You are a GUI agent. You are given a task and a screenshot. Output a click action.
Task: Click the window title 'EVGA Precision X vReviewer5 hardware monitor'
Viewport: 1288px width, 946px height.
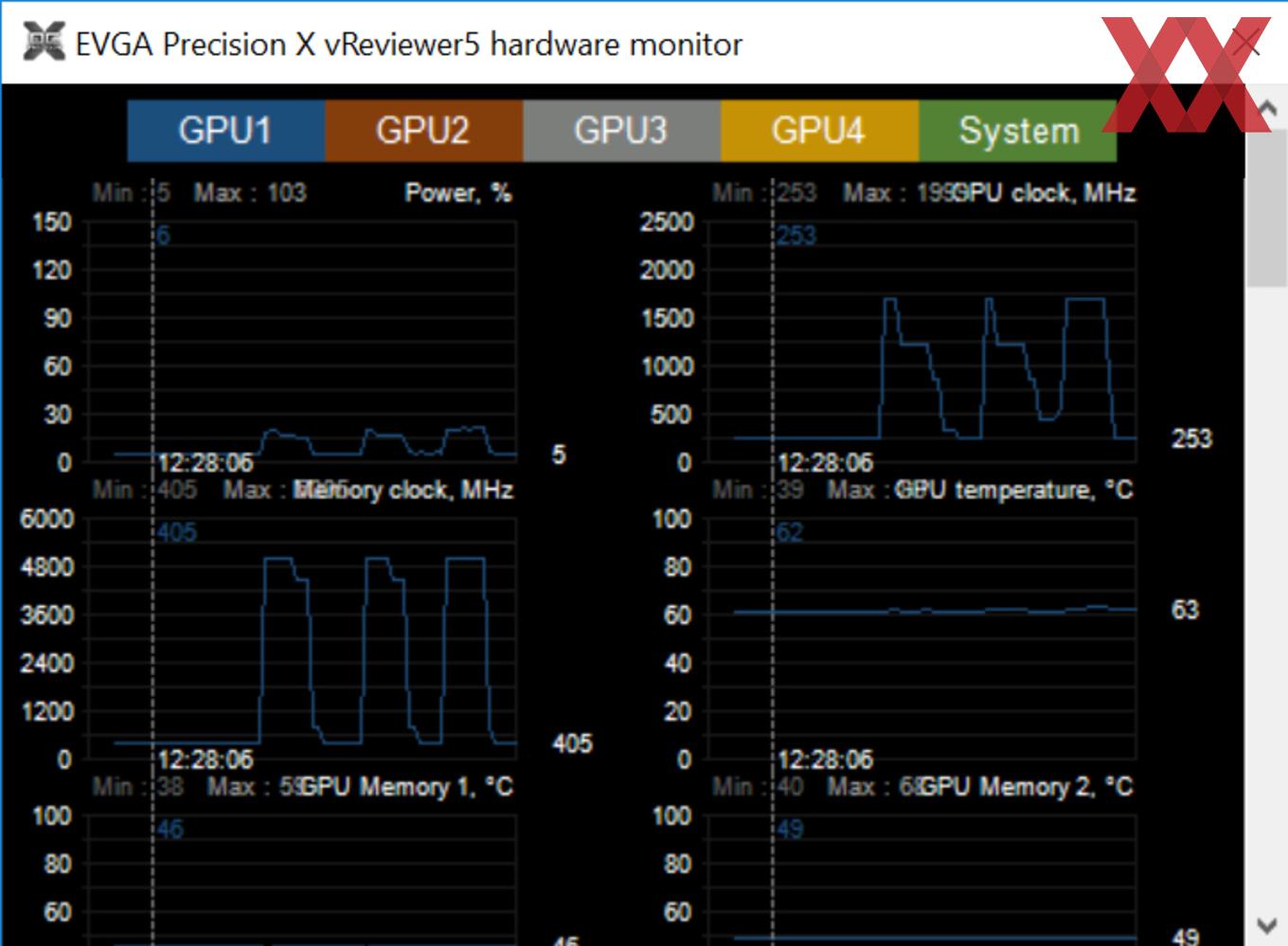click(409, 45)
